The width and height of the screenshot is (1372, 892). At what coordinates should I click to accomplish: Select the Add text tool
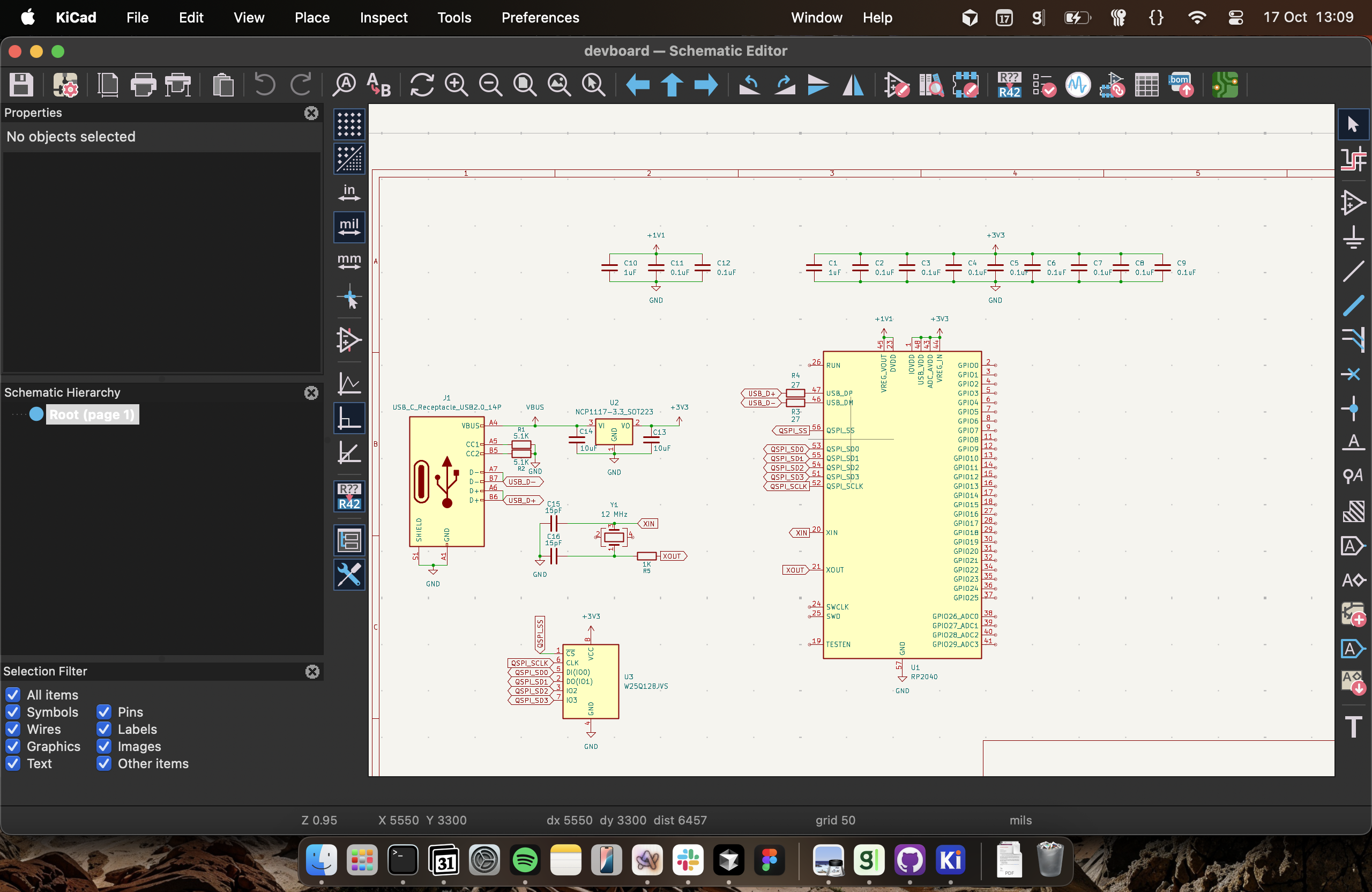(1353, 726)
